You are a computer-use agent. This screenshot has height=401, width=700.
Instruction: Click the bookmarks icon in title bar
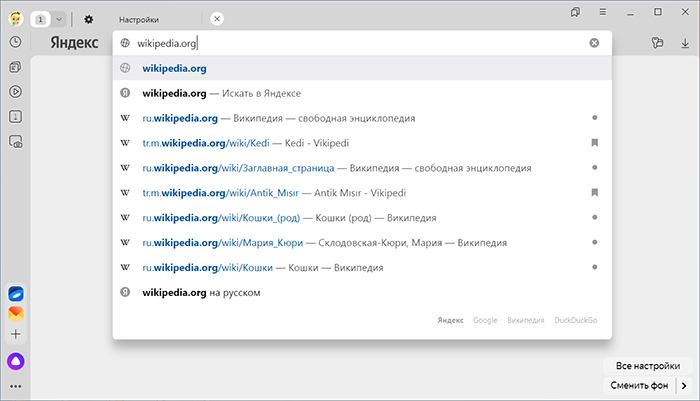(x=575, y=12)
